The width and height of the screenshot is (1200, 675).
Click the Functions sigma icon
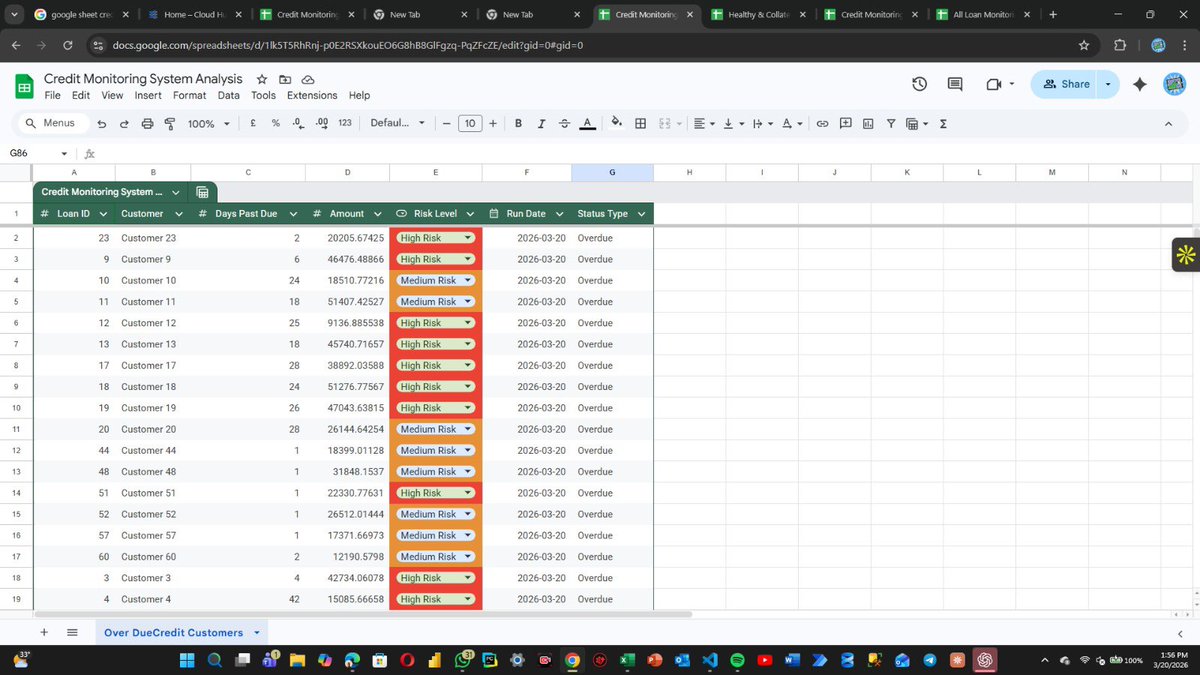(x=942, y=123)
